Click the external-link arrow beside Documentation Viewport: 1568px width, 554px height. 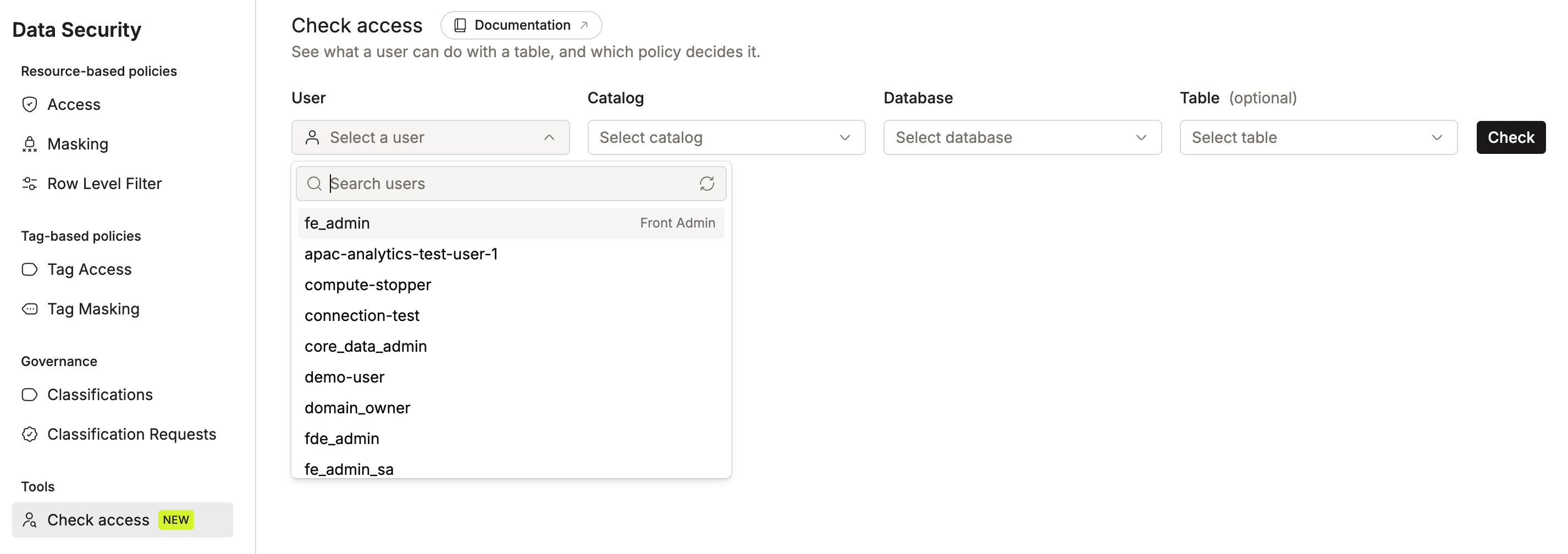tap(583, 25)
